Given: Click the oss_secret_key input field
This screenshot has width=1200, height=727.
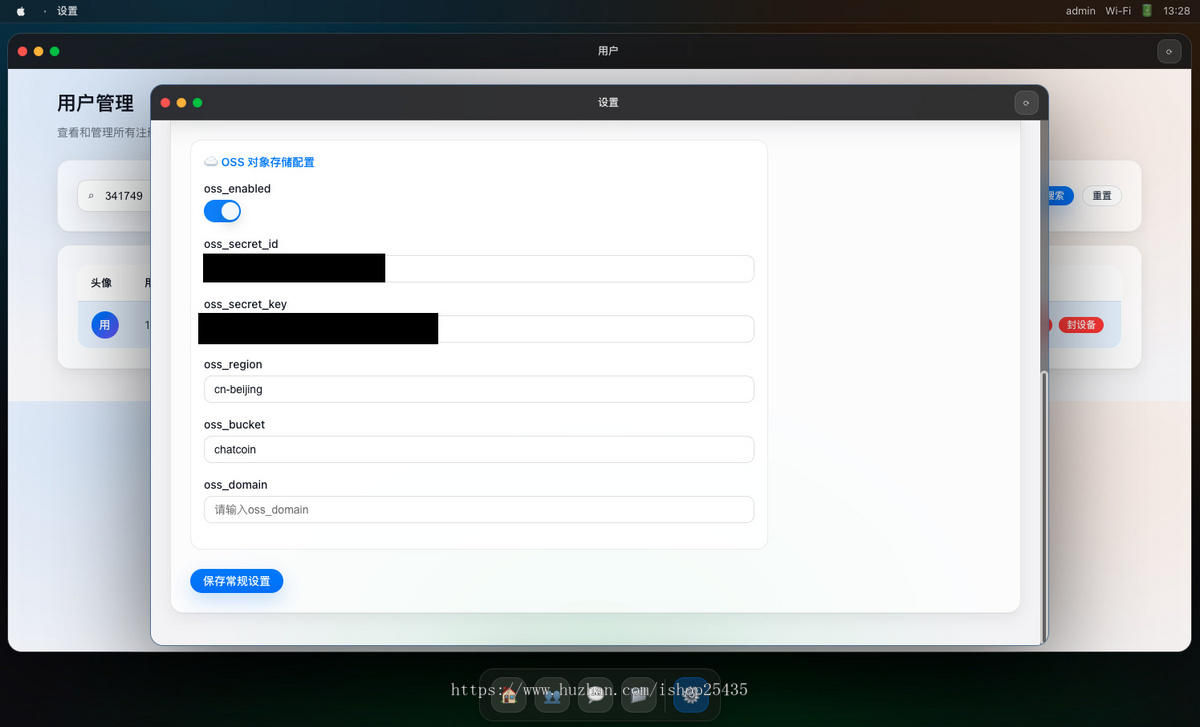Looking at the screenshot, I should coord(478,329).
